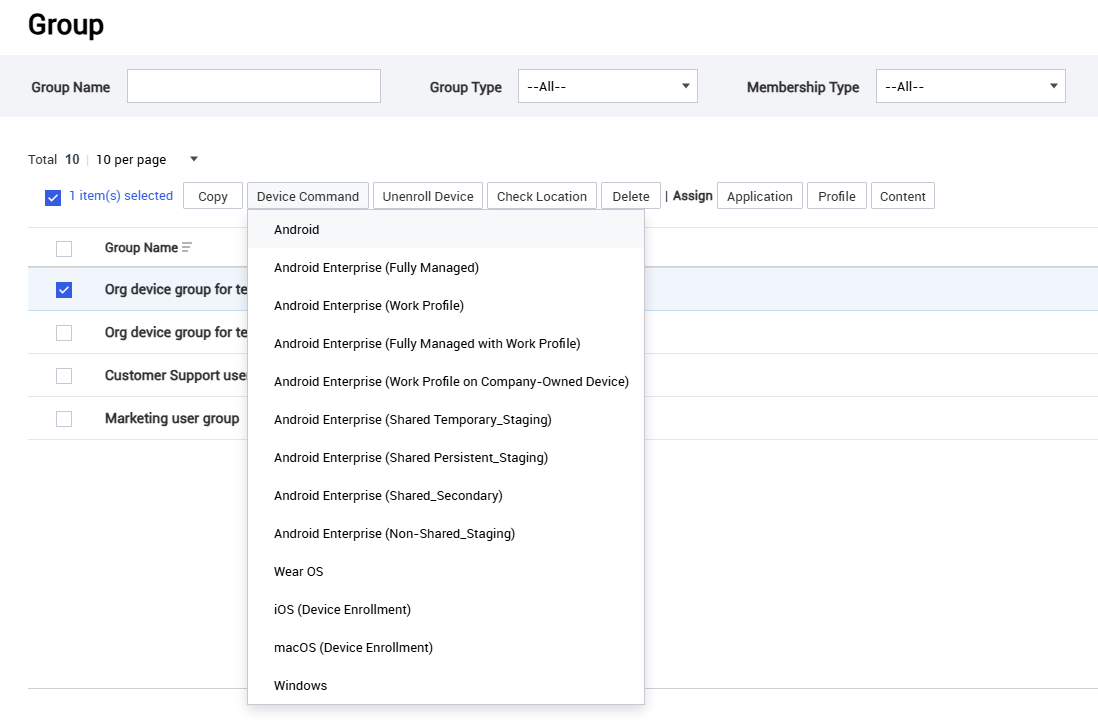Assign an Application to the group
The height and width of the screenshot is (727, 1098).
click(759, 196)
